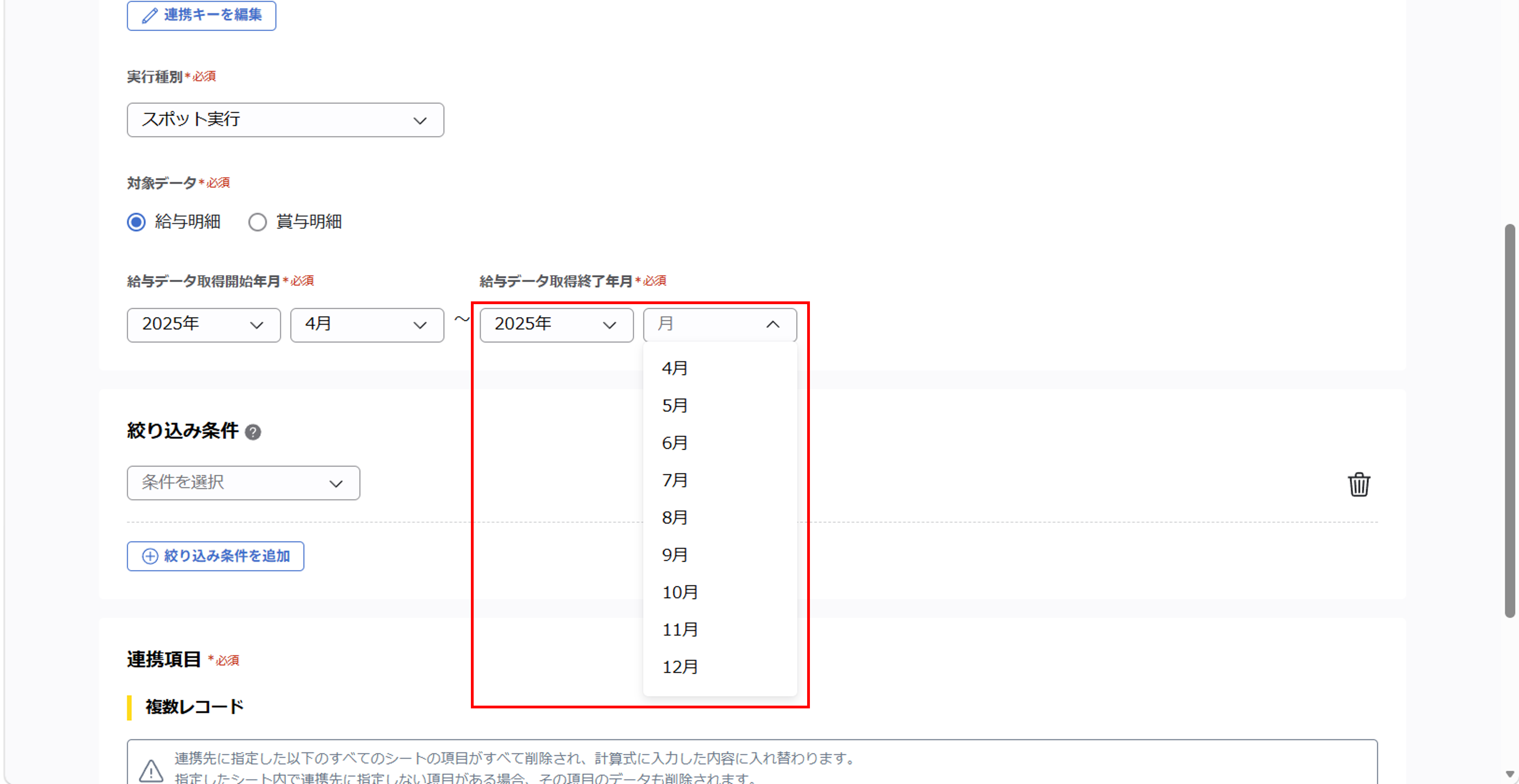Open the 実行種別 dropdown showing スポット実行
Viewport: 1519px width, 784px height.
(286, 120)
